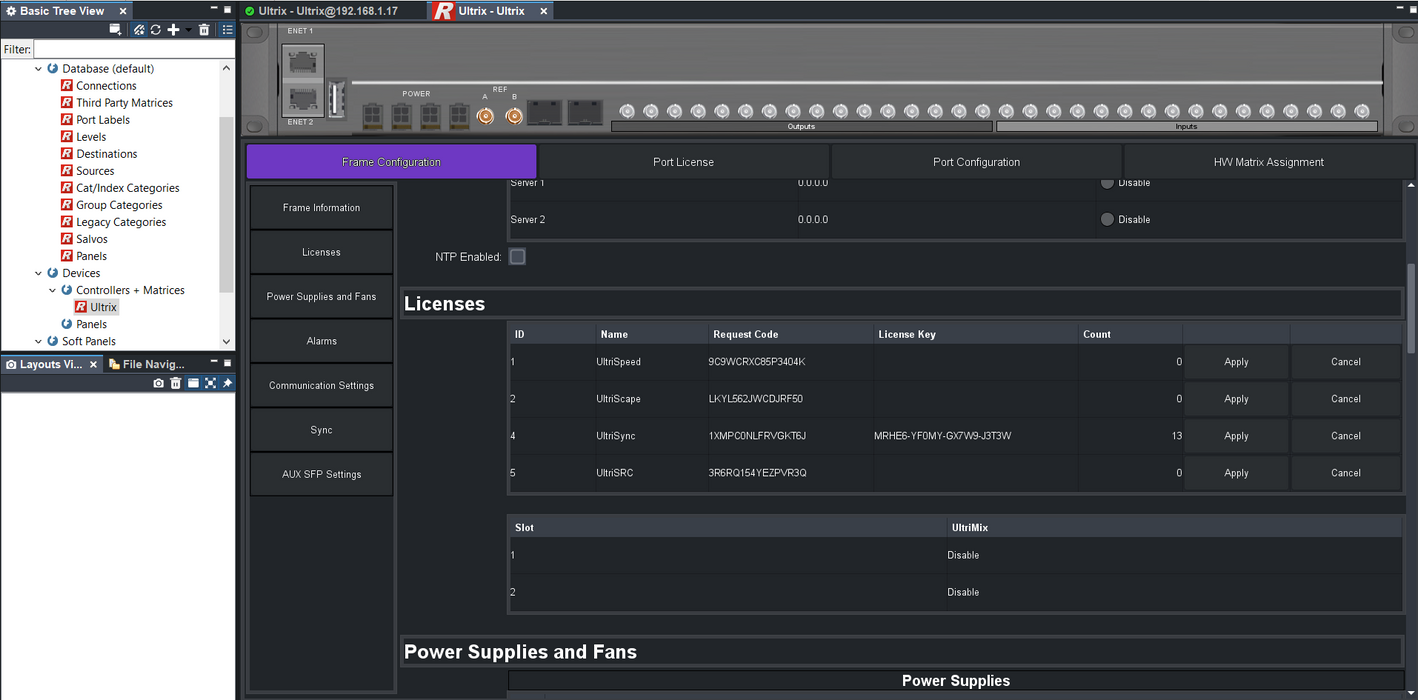
Task: Select Third Party Matrices in the tree
Action: (124, 103)
